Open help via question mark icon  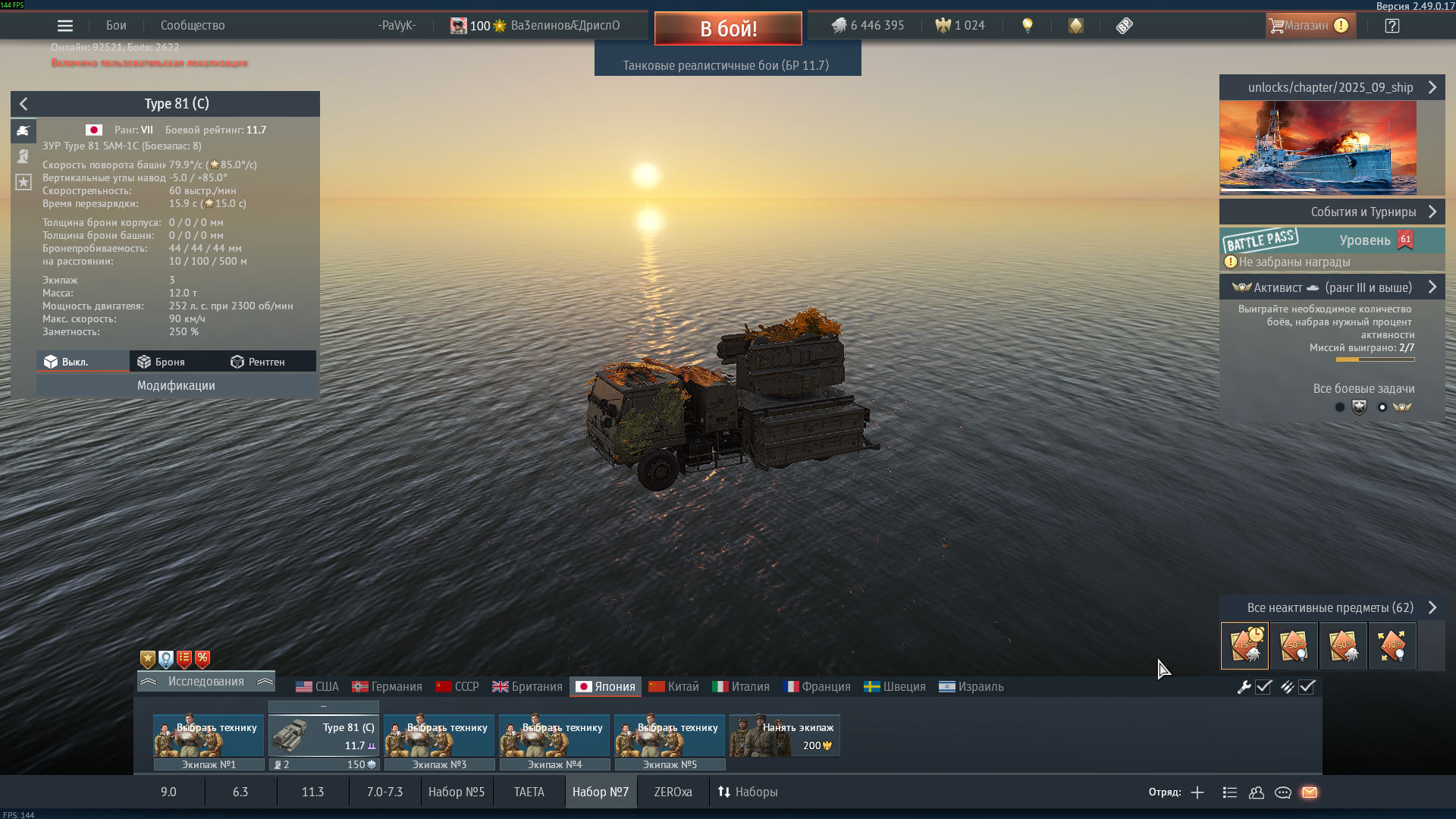[1392, 26]
